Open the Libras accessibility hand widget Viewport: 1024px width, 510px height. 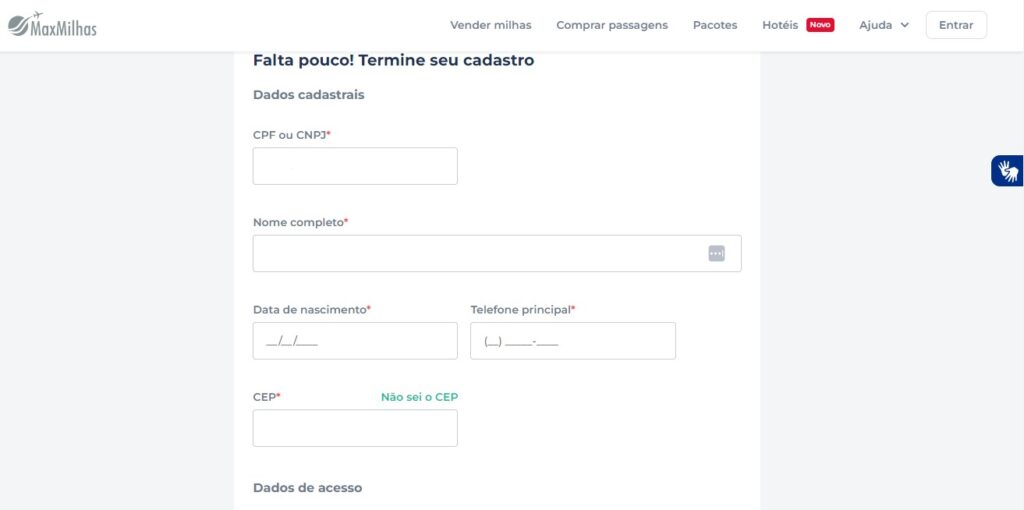click(1007, 171)
